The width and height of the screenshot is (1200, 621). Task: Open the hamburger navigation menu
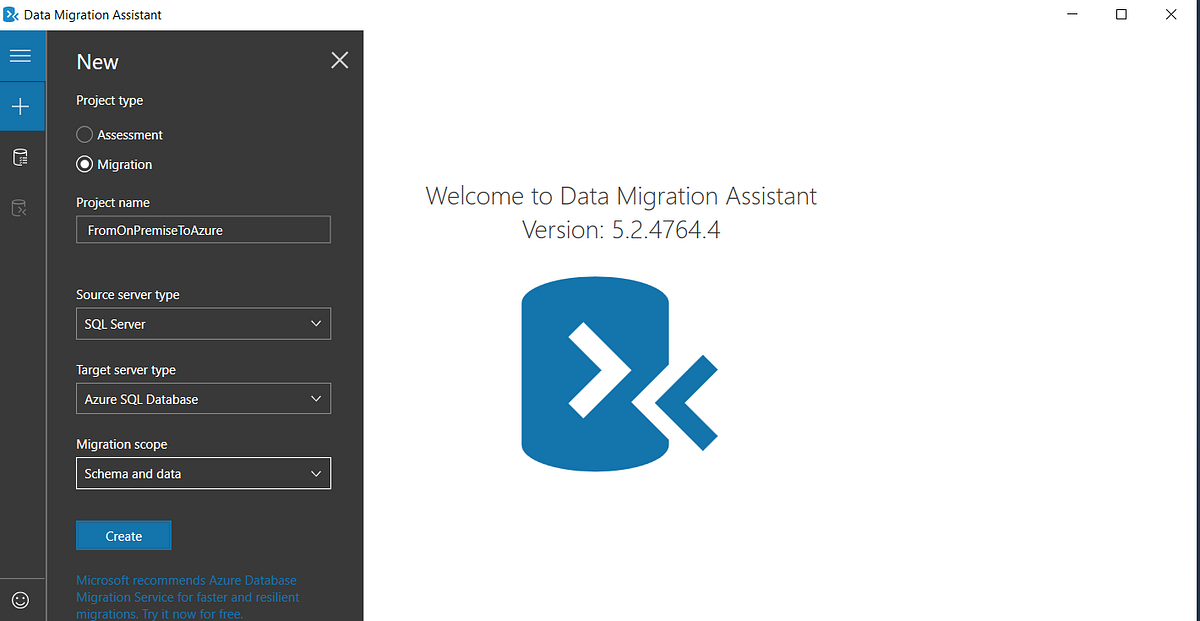21,56
